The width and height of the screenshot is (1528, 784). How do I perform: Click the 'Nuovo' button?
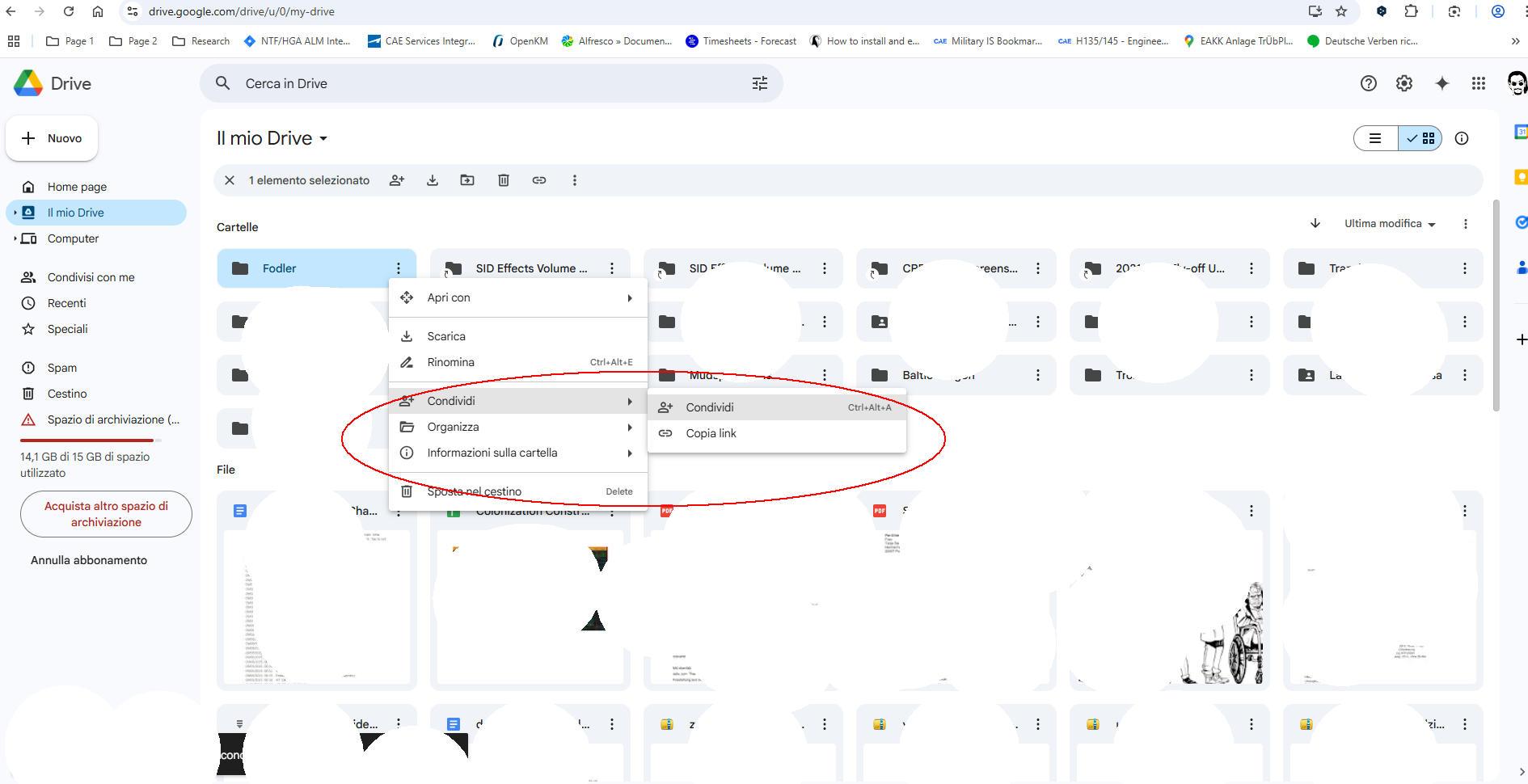pyautogui.click(x=52, y=138)
